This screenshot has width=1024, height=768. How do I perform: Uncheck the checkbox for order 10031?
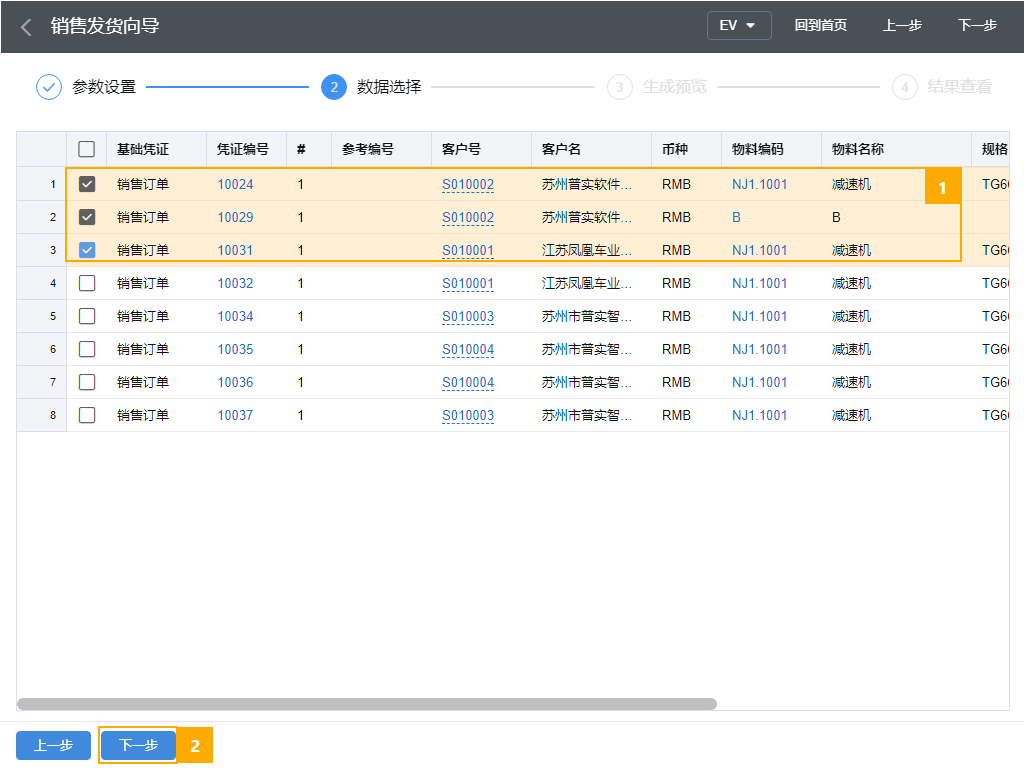(x=87, y=250)
